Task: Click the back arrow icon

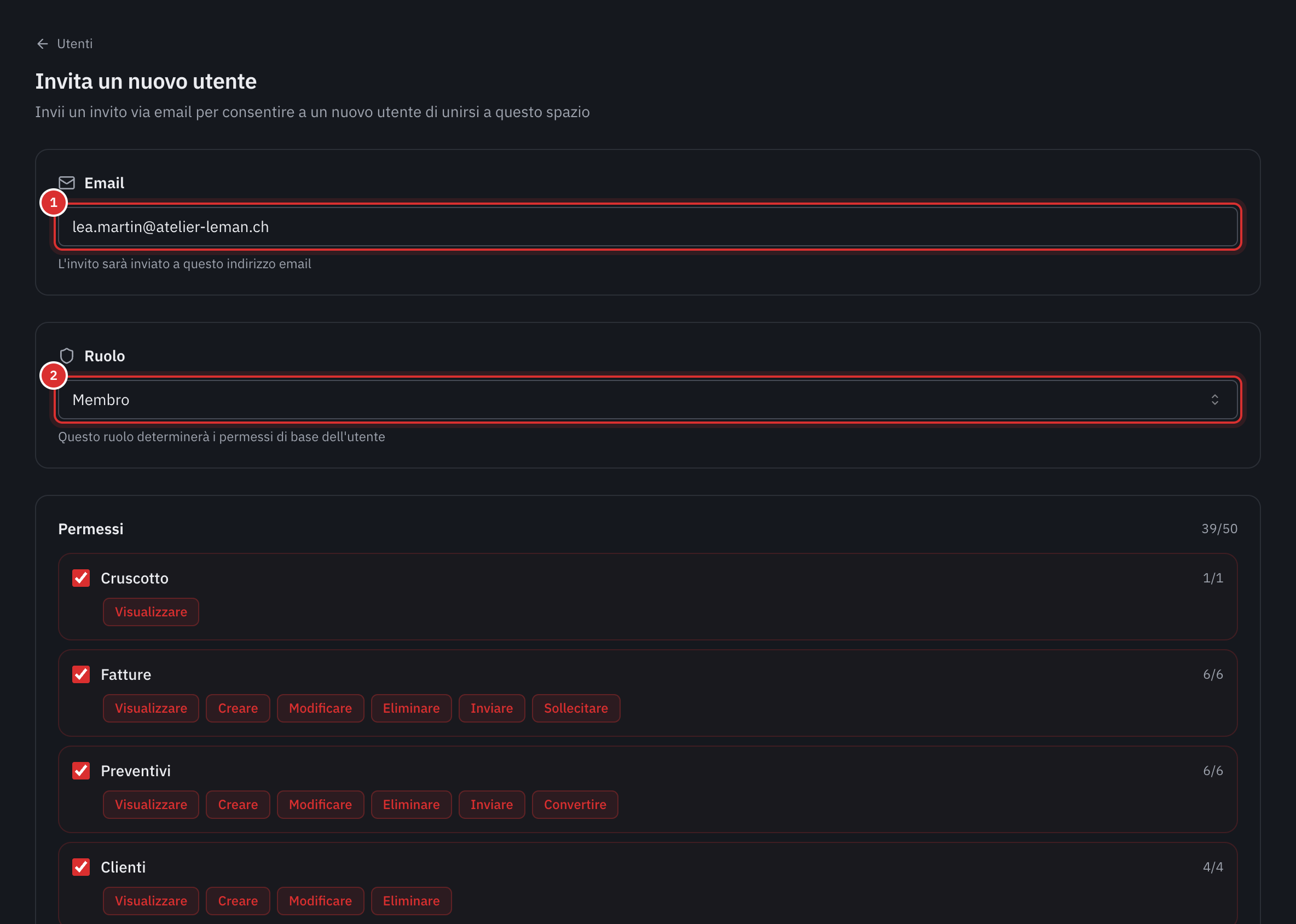Action: point(43,44)
